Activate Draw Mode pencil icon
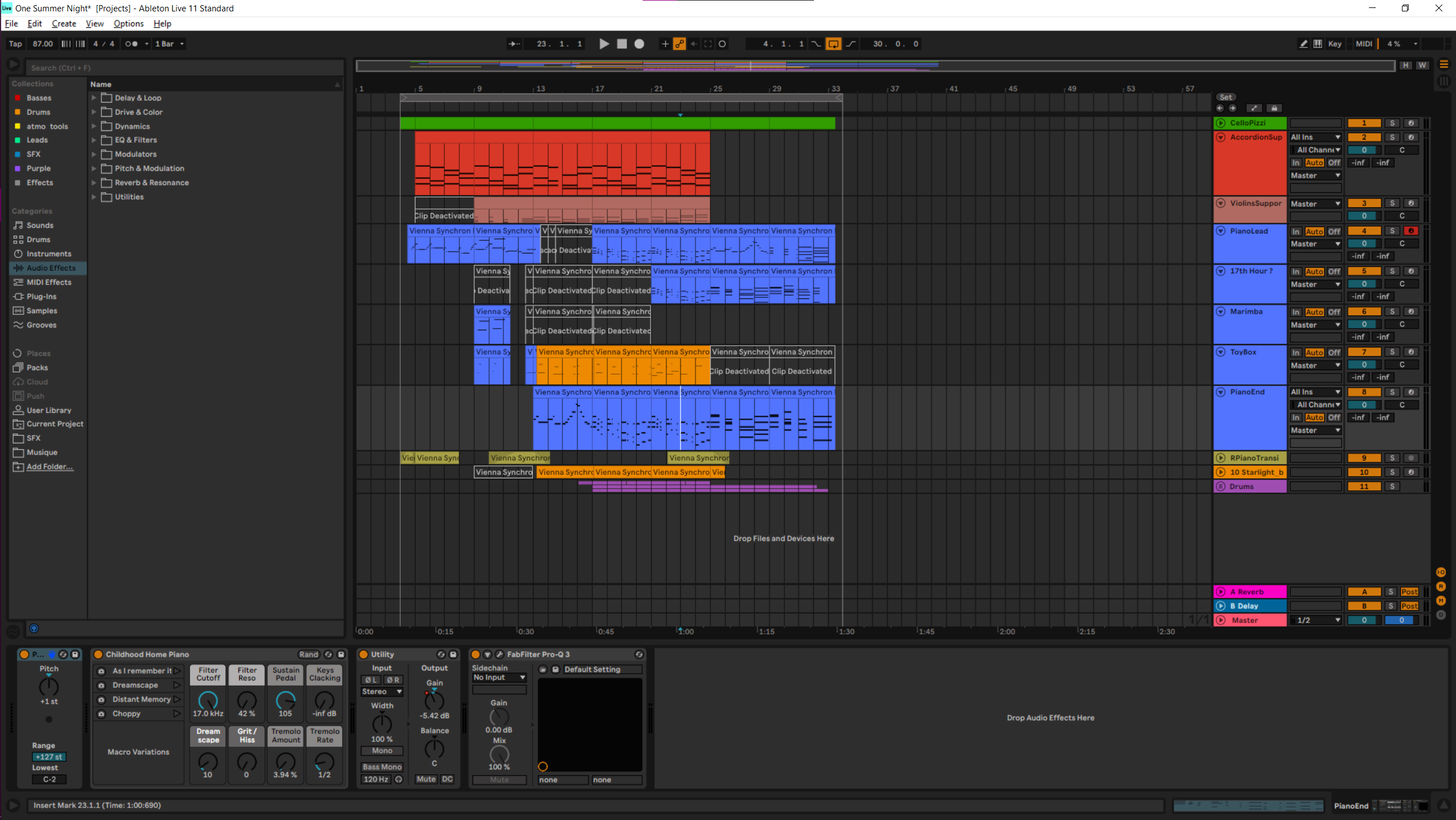The width and height of the screenshot is (1456, 820). (1303, 44)
